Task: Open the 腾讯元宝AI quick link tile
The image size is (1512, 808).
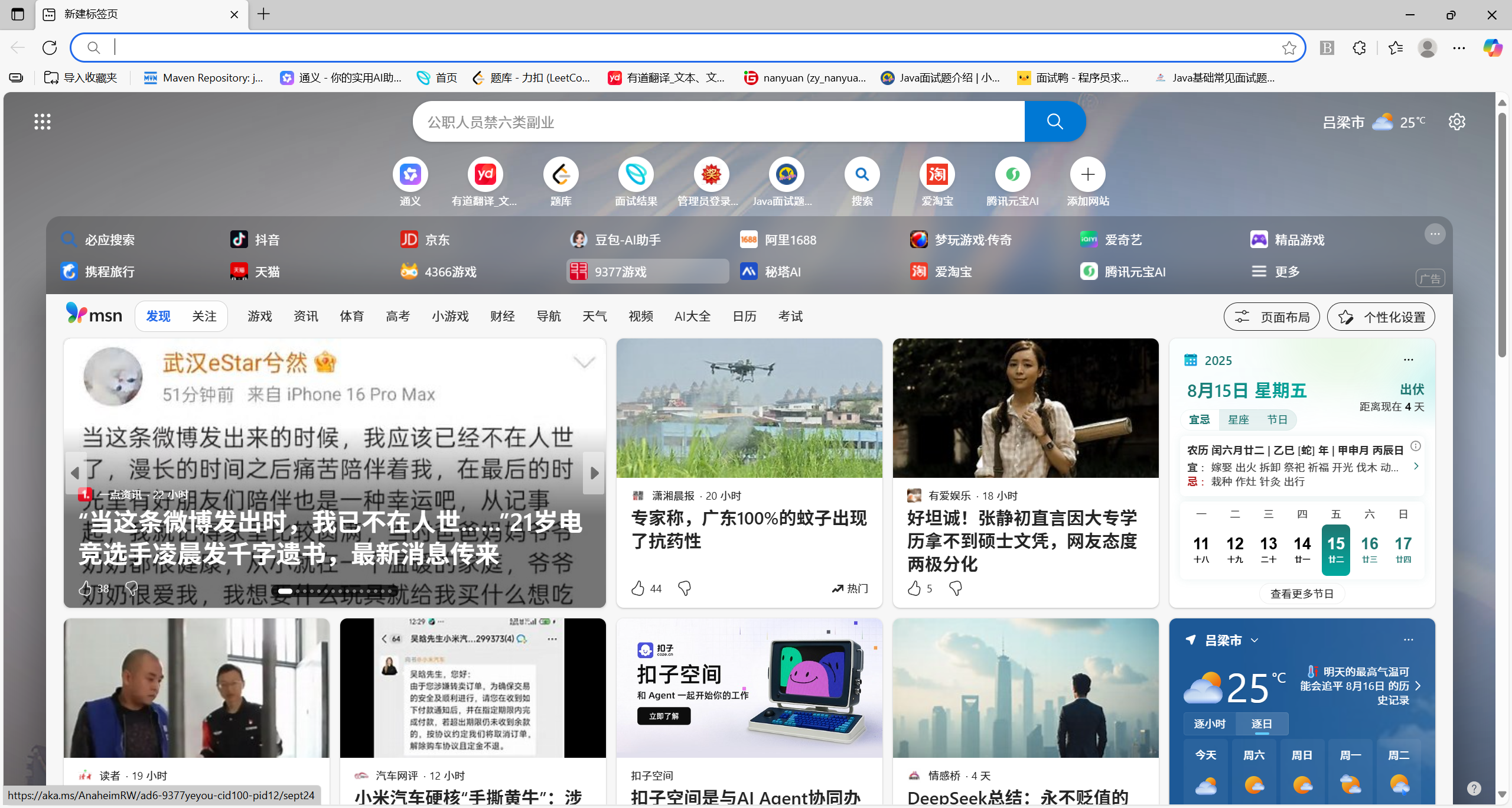Action: tap(1012, 182)
